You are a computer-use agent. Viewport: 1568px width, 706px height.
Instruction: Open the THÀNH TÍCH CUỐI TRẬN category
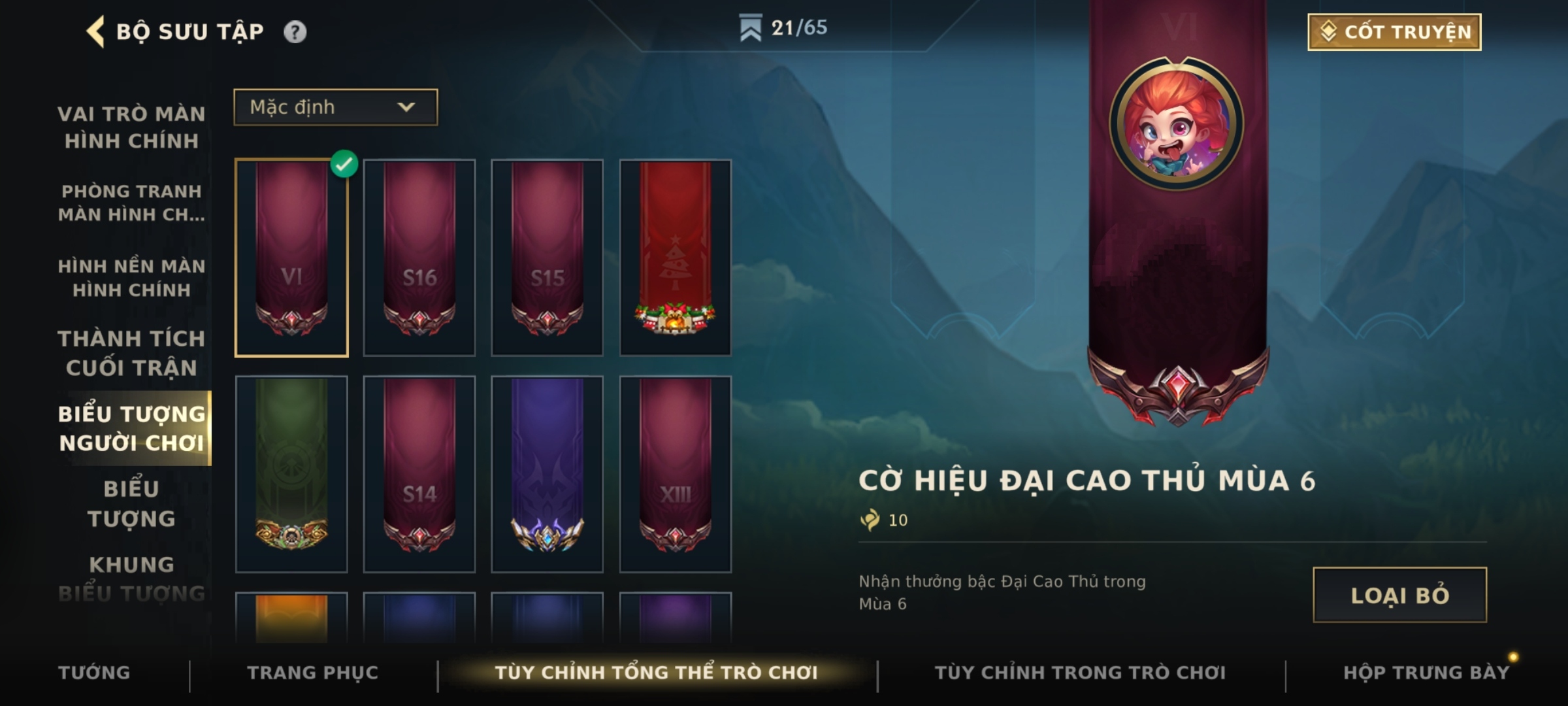pyautogui.click(x=131, y=353)
